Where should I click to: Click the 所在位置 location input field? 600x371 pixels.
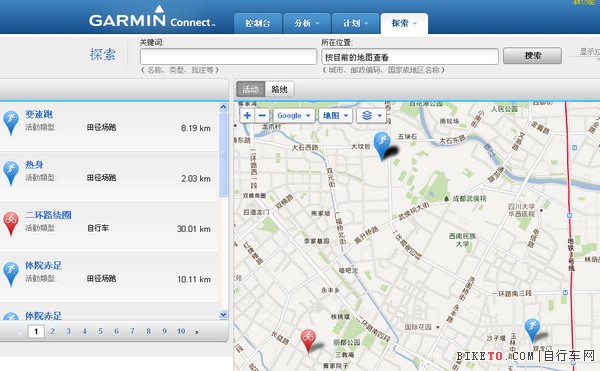click(410, 57)
